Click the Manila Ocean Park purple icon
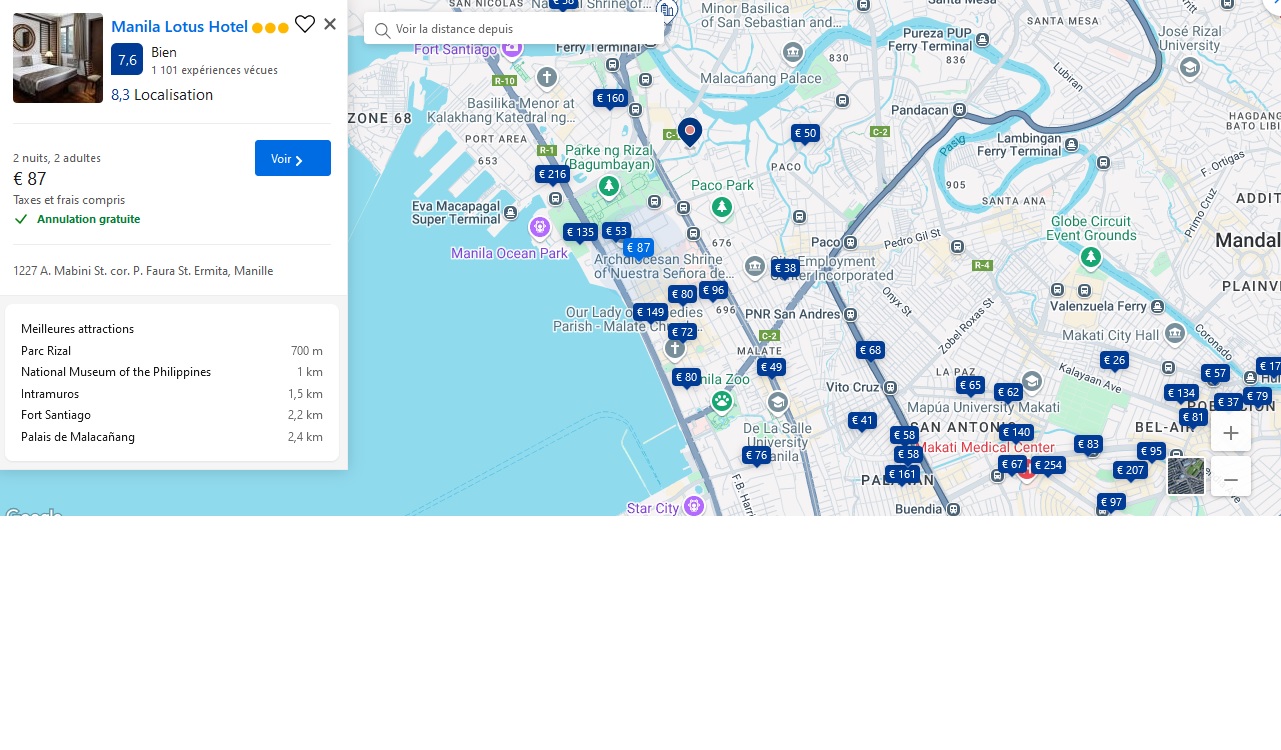Image resolution: width=1281 pixels, height=750 pixels. point(540,228)
